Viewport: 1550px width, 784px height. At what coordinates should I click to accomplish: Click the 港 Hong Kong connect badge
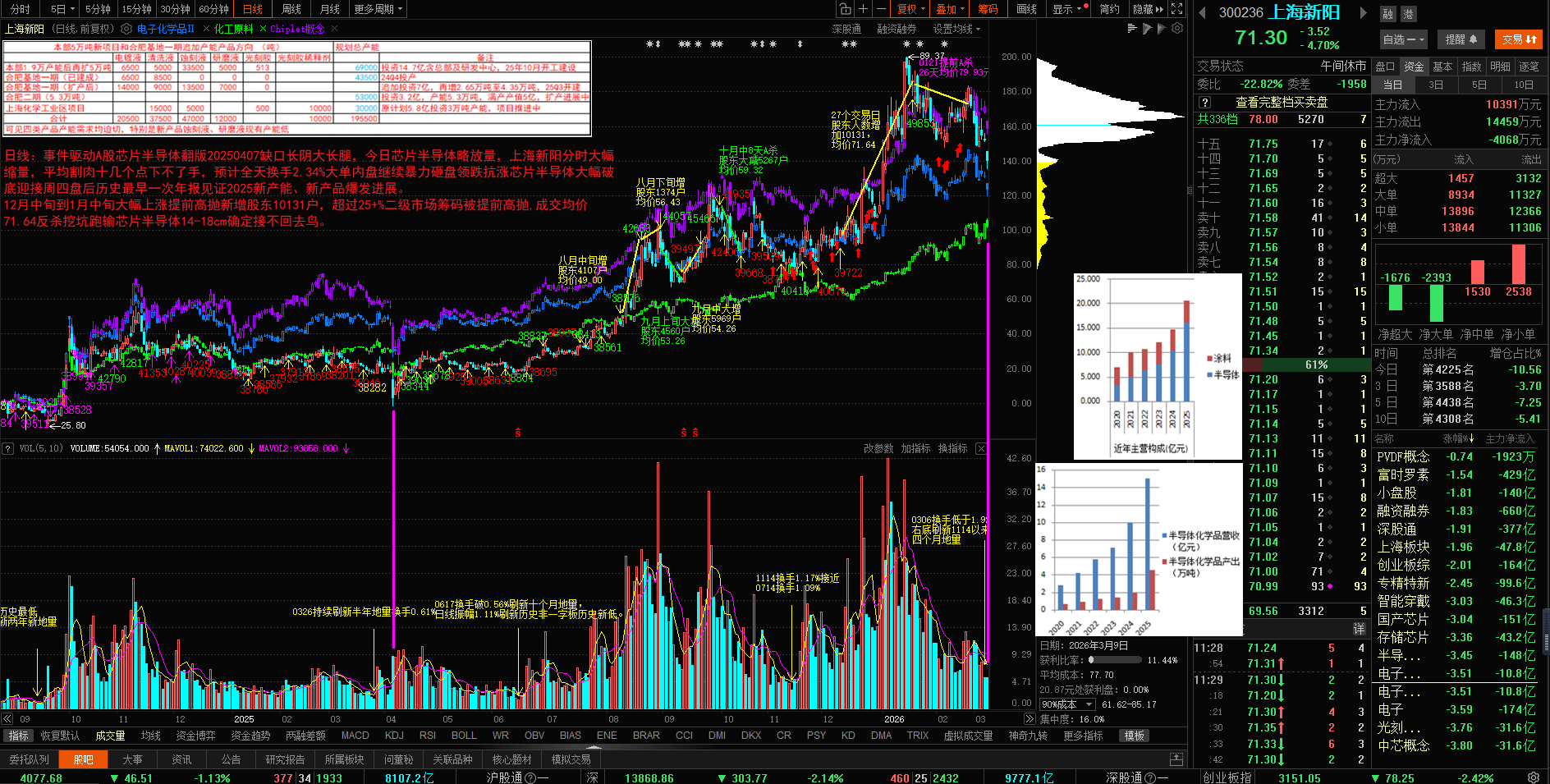[1407, 14]
